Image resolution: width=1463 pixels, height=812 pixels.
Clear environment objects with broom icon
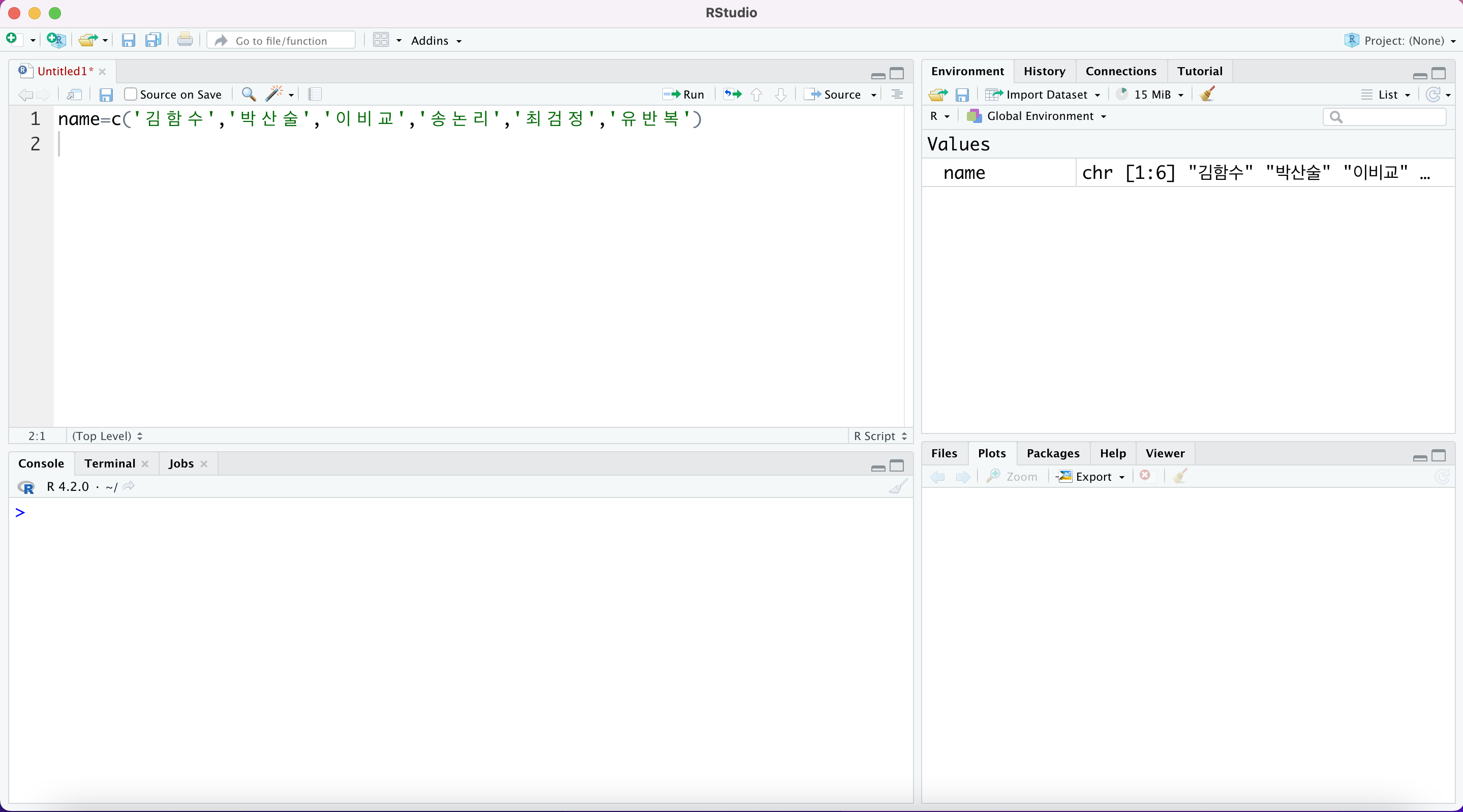click(x=1207, y=95)
